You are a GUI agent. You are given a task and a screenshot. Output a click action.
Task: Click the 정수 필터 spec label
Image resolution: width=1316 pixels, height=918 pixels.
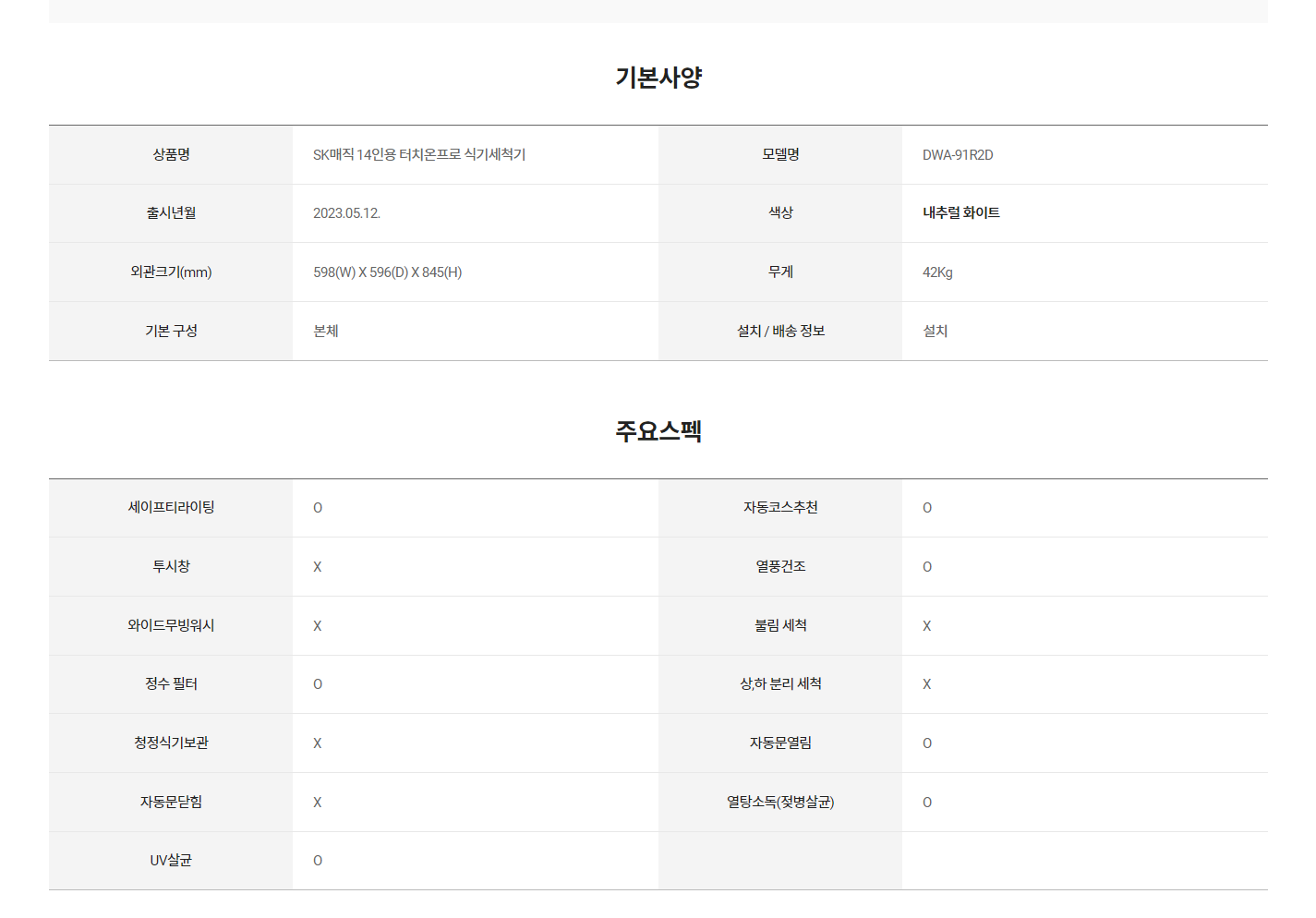(171, 683)
